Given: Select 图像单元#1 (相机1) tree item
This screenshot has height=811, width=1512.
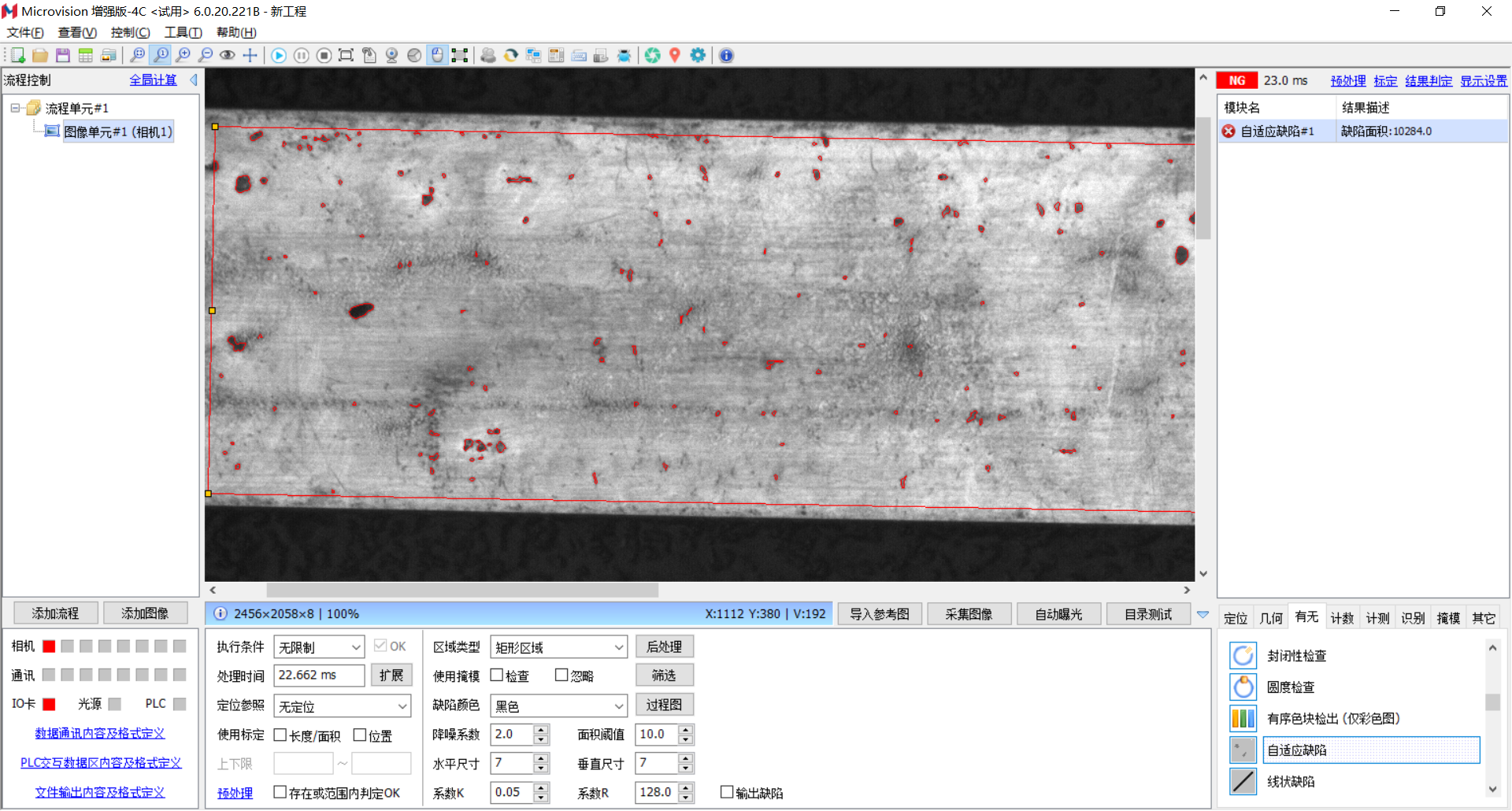Looking at the screenshot, I should 117,131.
